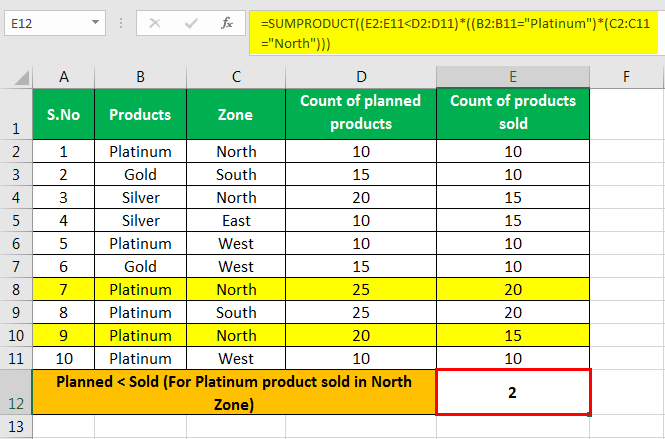Open the Name Box dropdown arrow
The width and height of the screenshot is (665, 439).
[95, 22]
